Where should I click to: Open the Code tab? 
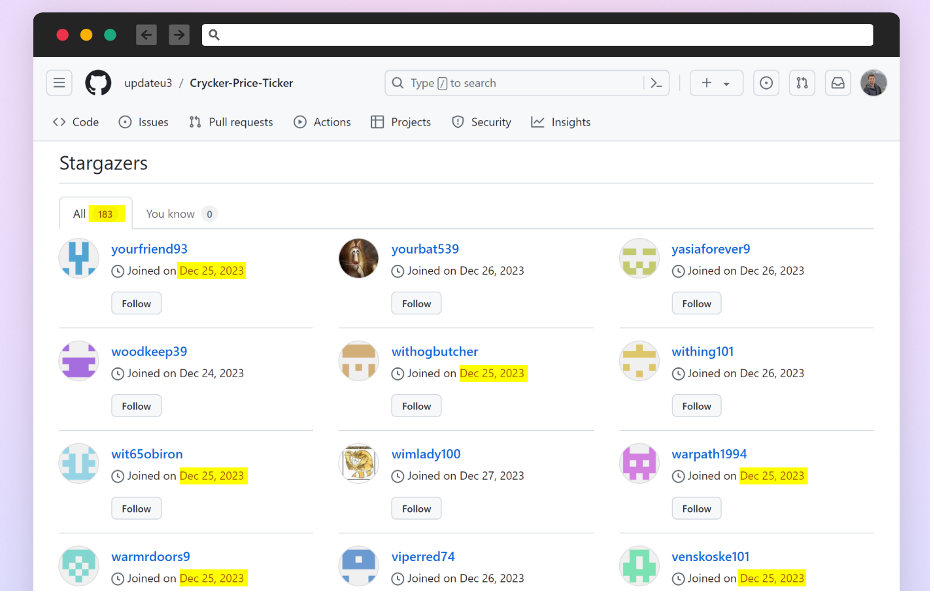[x=76, y=122]
